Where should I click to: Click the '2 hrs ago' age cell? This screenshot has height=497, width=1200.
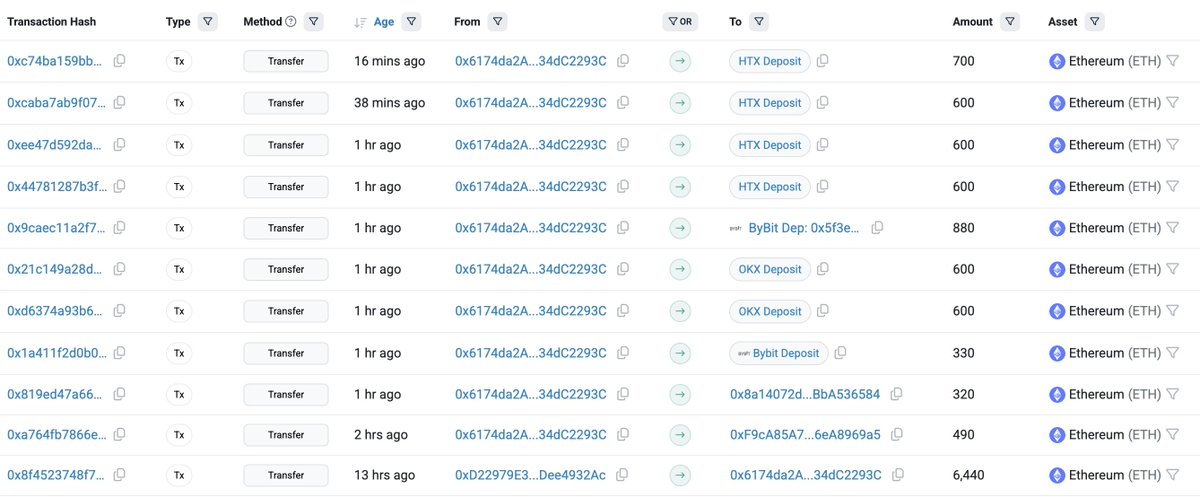point(381,435)
